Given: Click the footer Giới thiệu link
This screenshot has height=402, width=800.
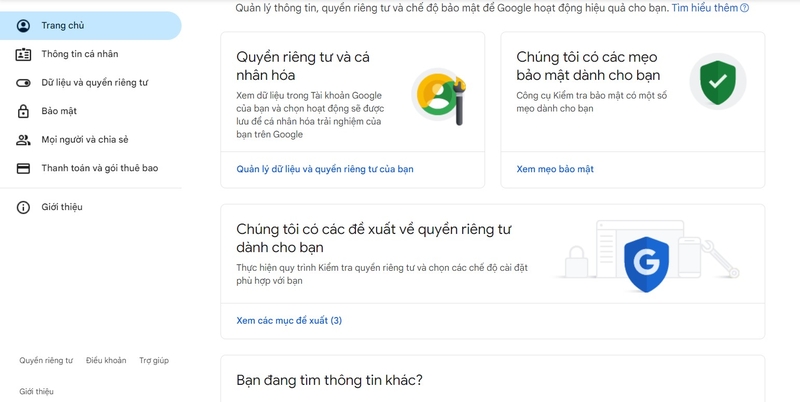Looking at the screenshot, I should coord(36,392).
